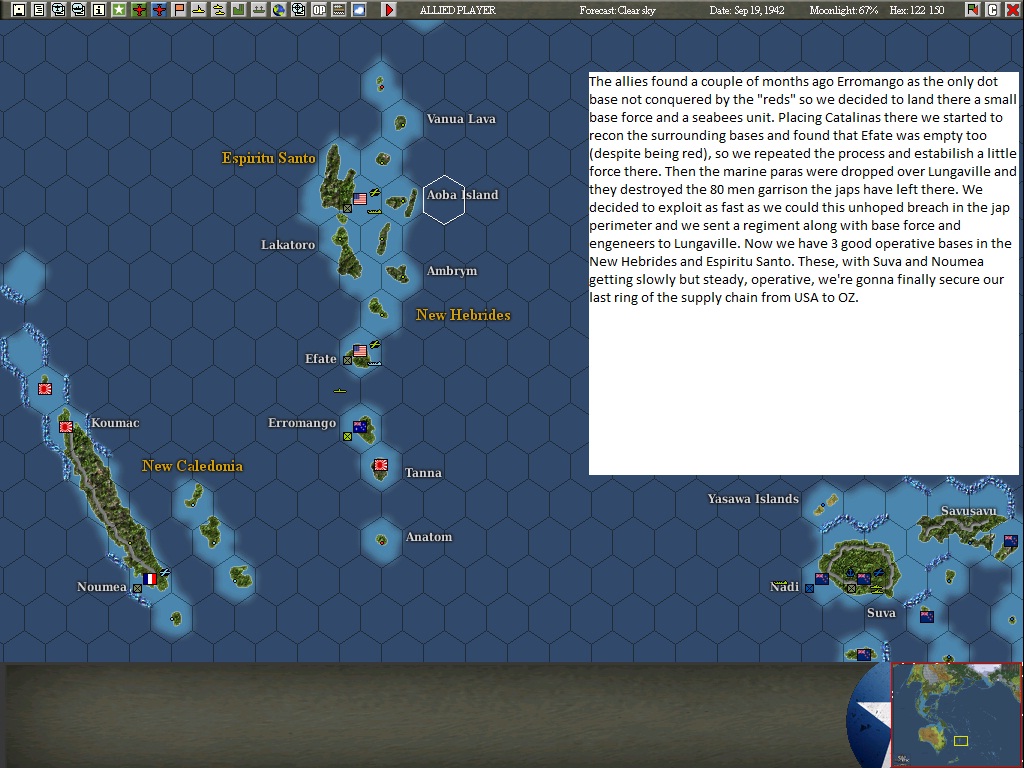Select red plane on green background icon
The height and width of the screenshot is (783, 1024).
pos(139,10)
